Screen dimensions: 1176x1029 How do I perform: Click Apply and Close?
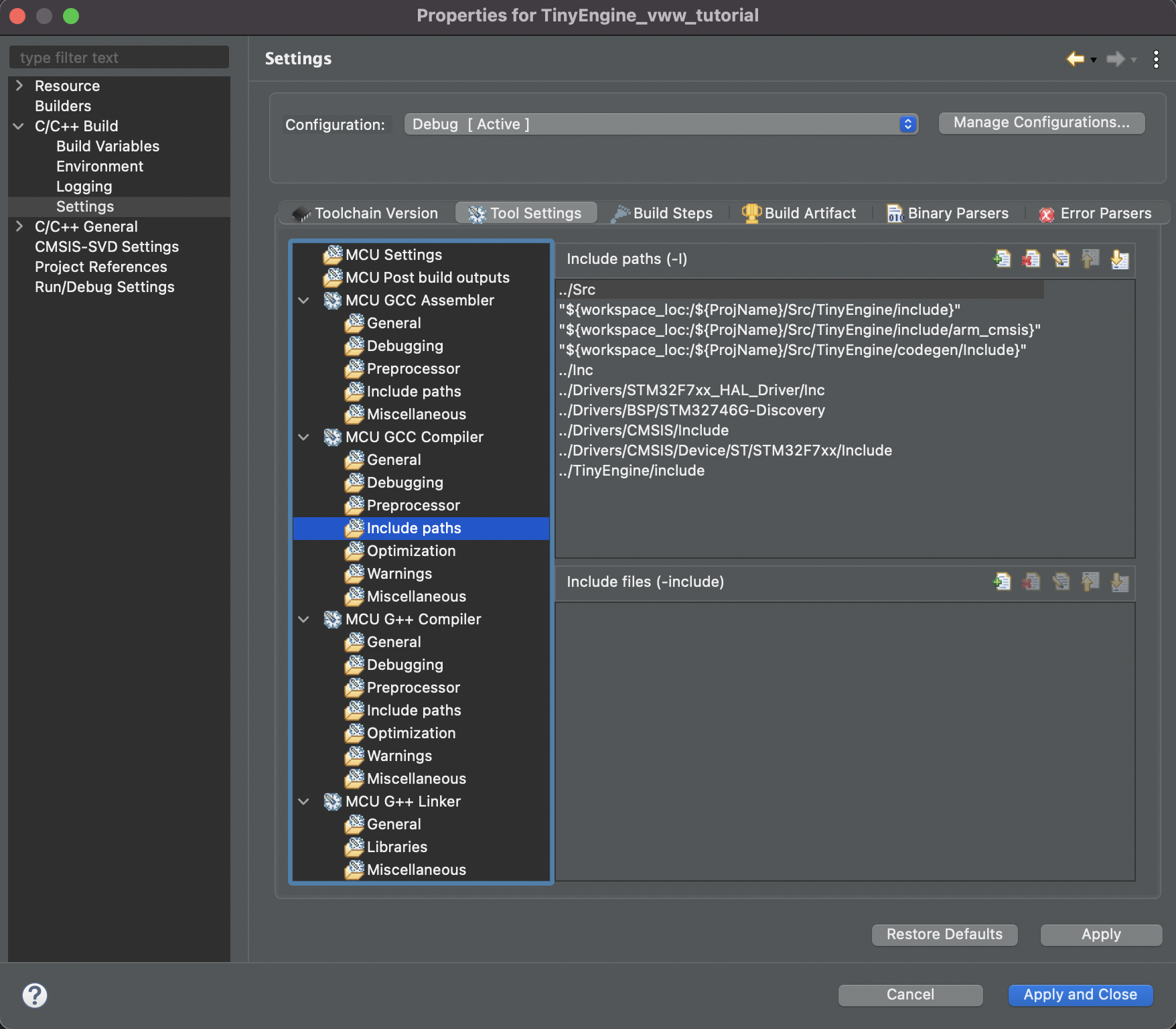coord(1080,995)
